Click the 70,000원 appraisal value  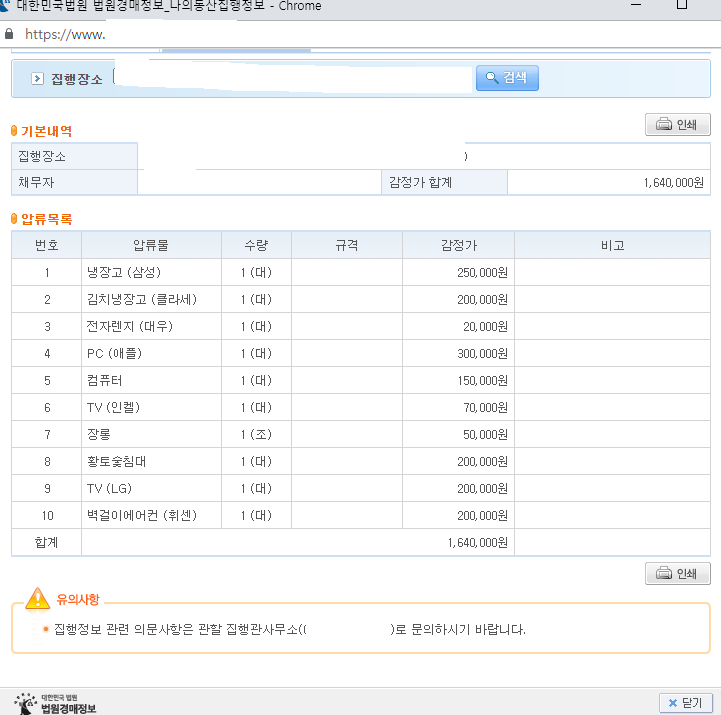(x=485, y=407)
